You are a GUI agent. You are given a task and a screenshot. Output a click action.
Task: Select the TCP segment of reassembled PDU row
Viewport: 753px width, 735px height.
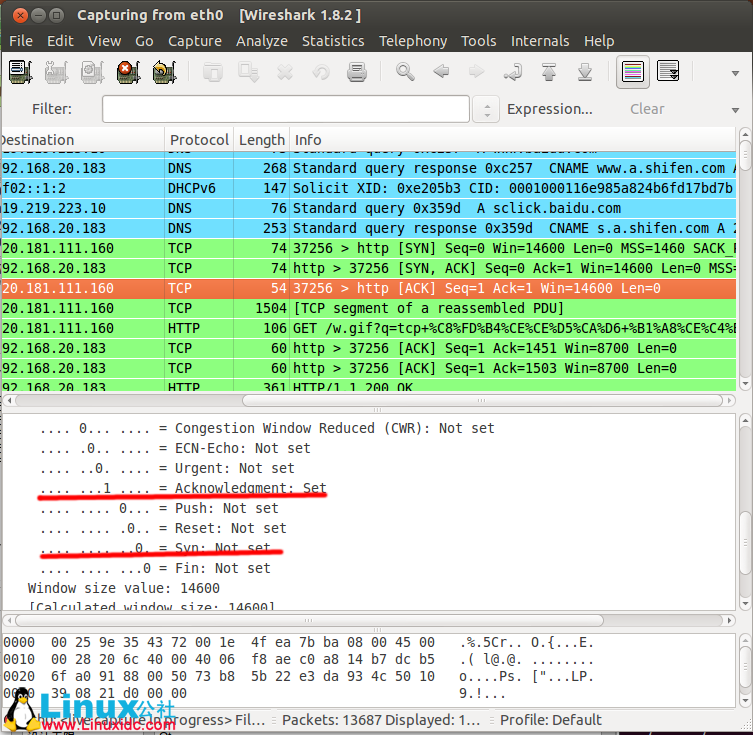[x=369, y=308]
